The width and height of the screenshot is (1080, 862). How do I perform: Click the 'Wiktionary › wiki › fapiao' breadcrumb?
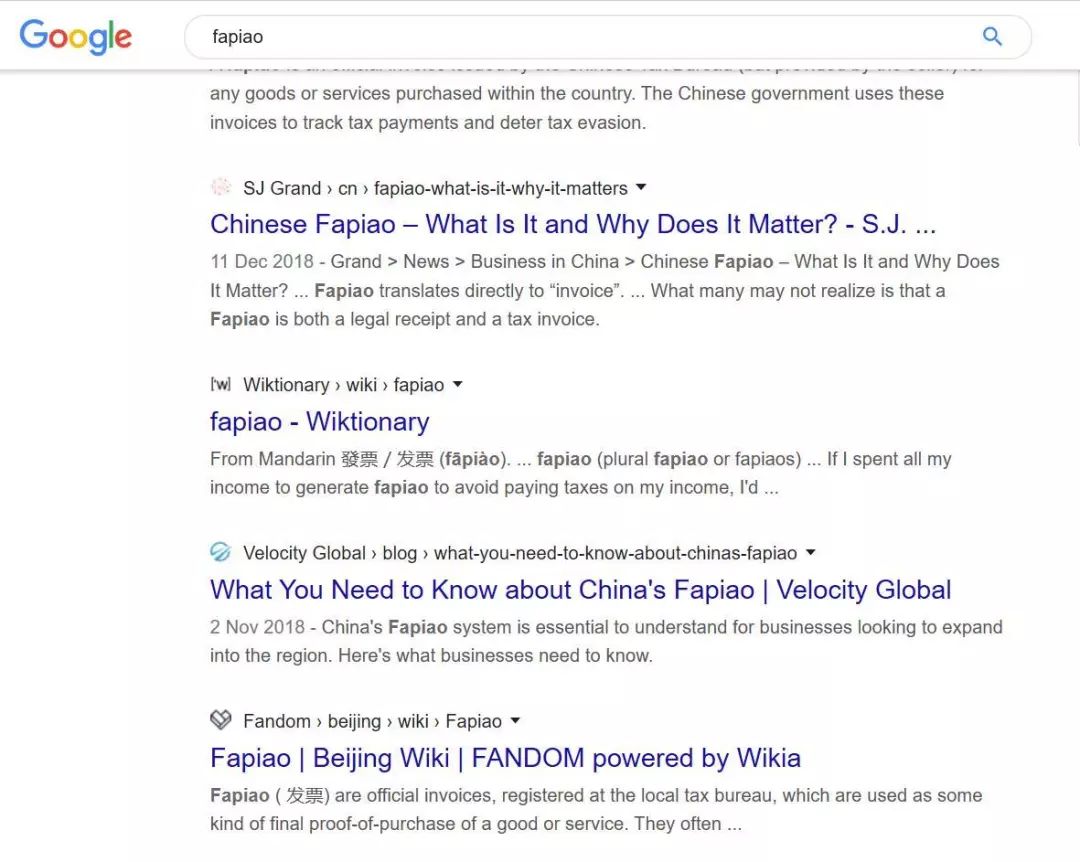click(344, 384)
